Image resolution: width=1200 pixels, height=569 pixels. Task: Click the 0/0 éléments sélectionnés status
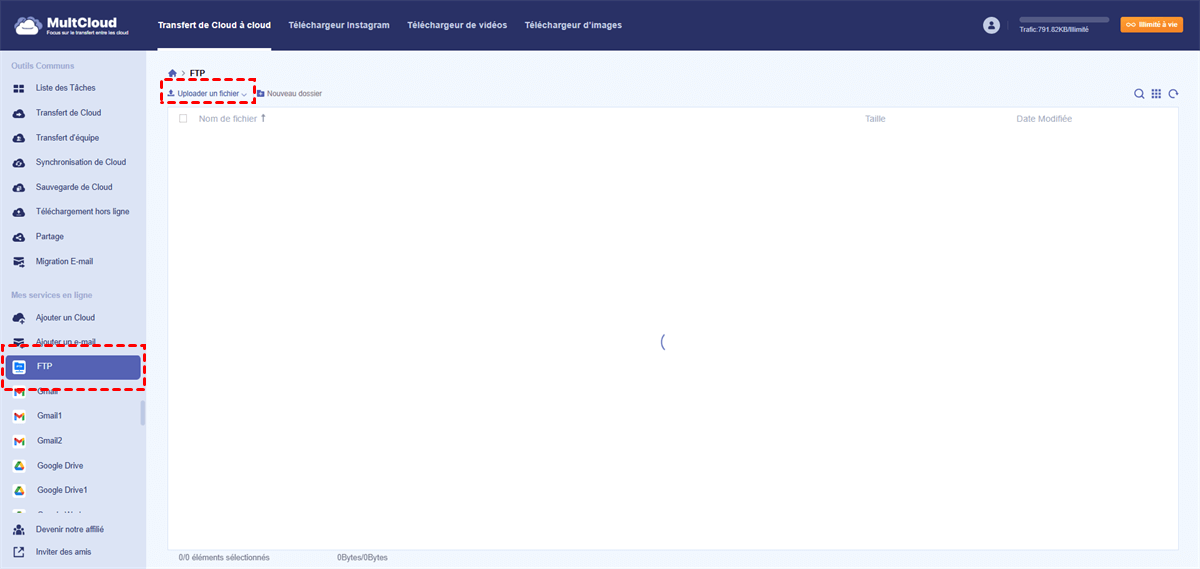[224, 557]
